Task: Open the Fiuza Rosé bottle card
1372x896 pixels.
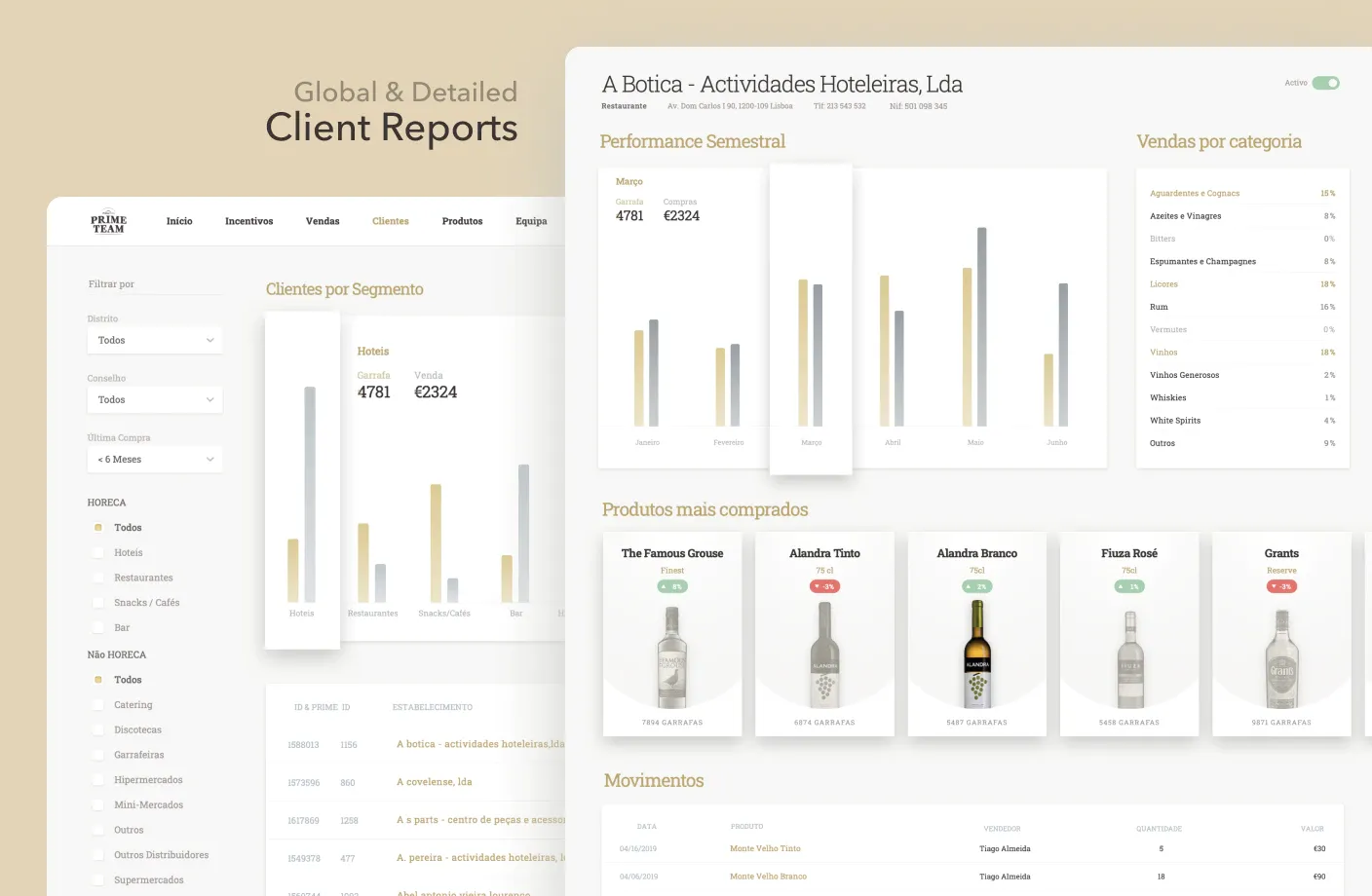Action: [1129, 634]
